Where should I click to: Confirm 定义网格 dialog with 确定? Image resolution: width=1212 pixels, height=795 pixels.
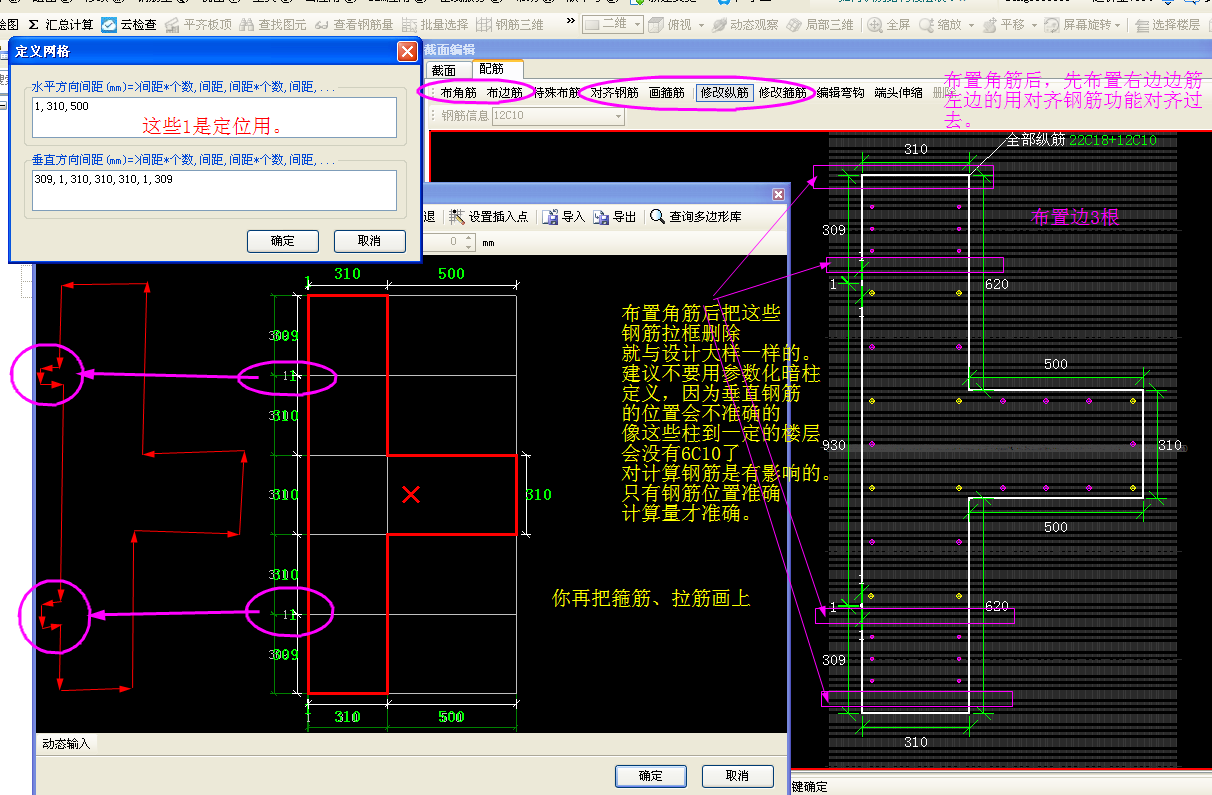[283, 241]
